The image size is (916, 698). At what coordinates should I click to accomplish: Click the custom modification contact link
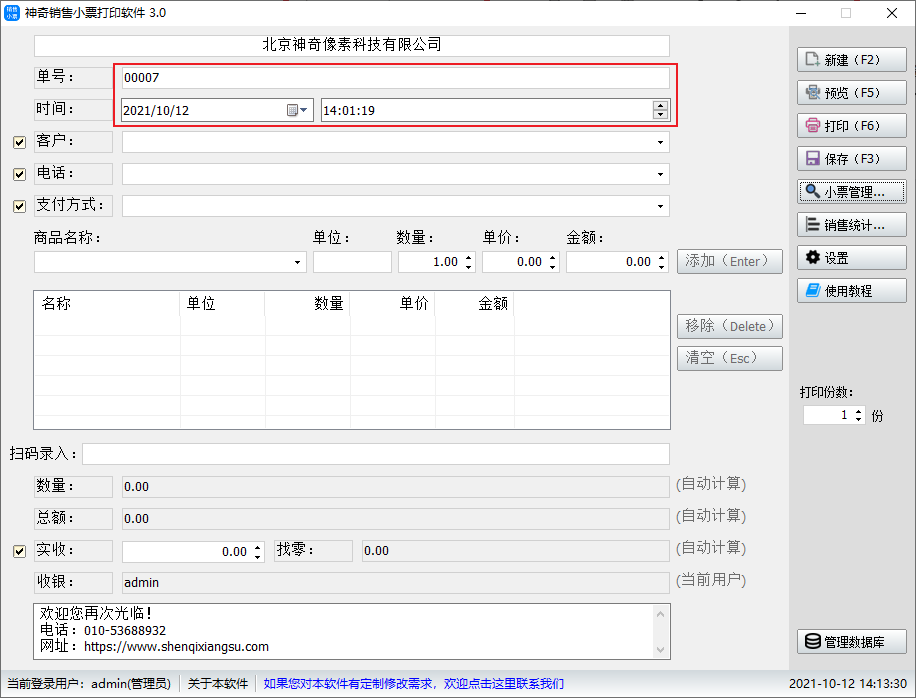(x=413, y=684)
